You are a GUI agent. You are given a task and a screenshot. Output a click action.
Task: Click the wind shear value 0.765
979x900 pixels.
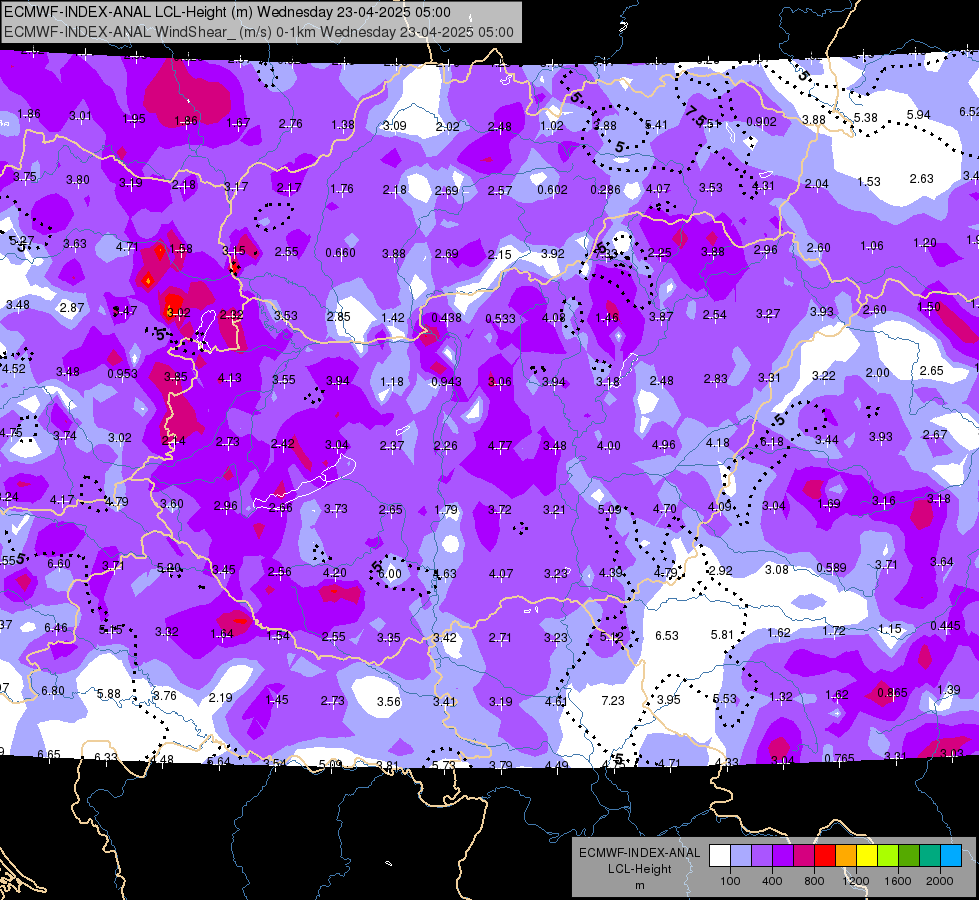(x=839, y=758)
